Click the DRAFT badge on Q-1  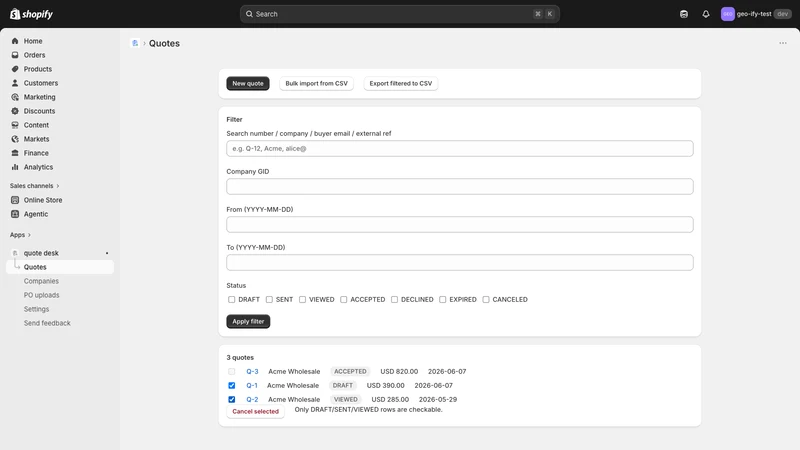click(x=342, y=385)
